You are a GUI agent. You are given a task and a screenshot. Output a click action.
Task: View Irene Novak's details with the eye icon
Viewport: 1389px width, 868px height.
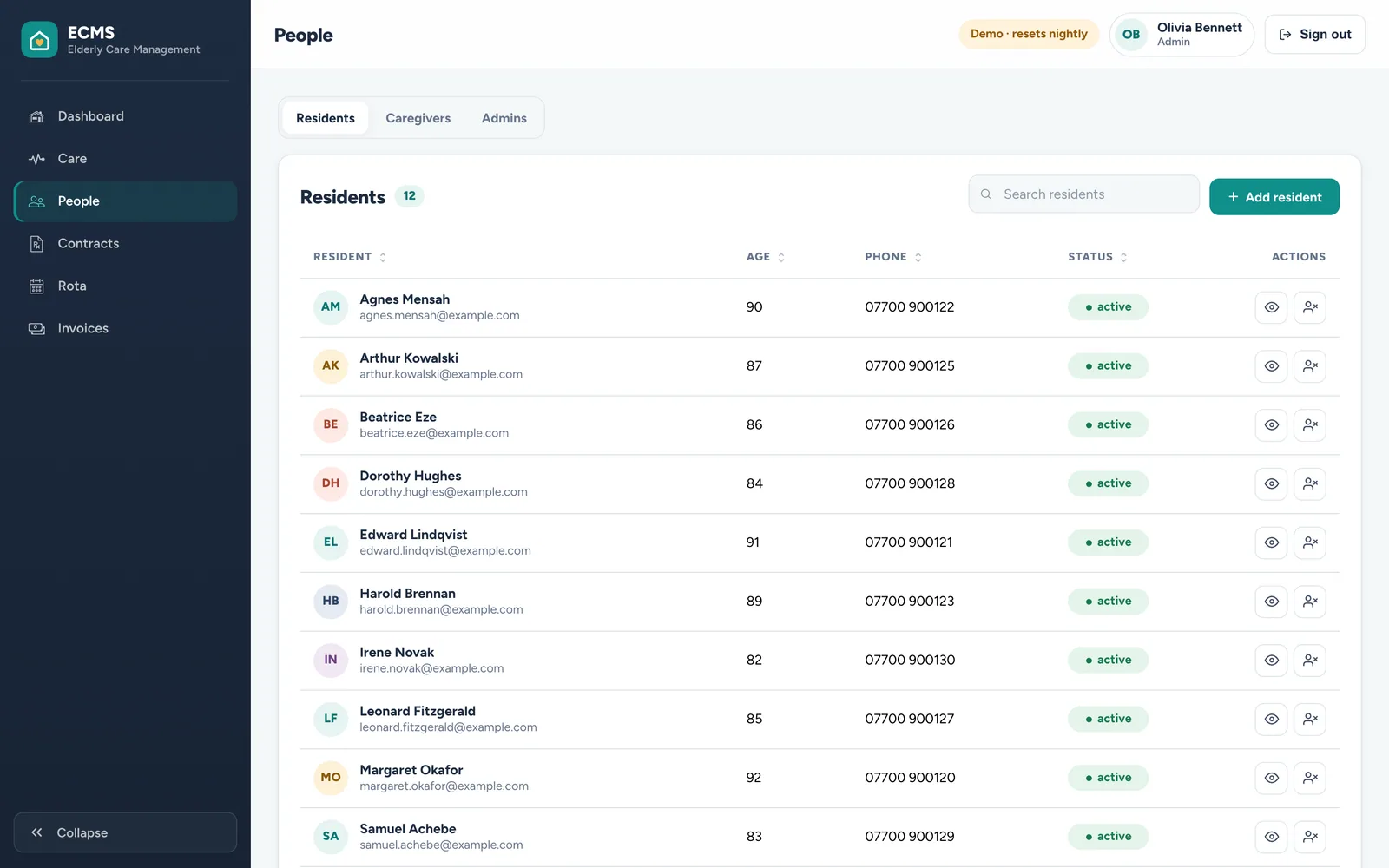[1271, 661]
